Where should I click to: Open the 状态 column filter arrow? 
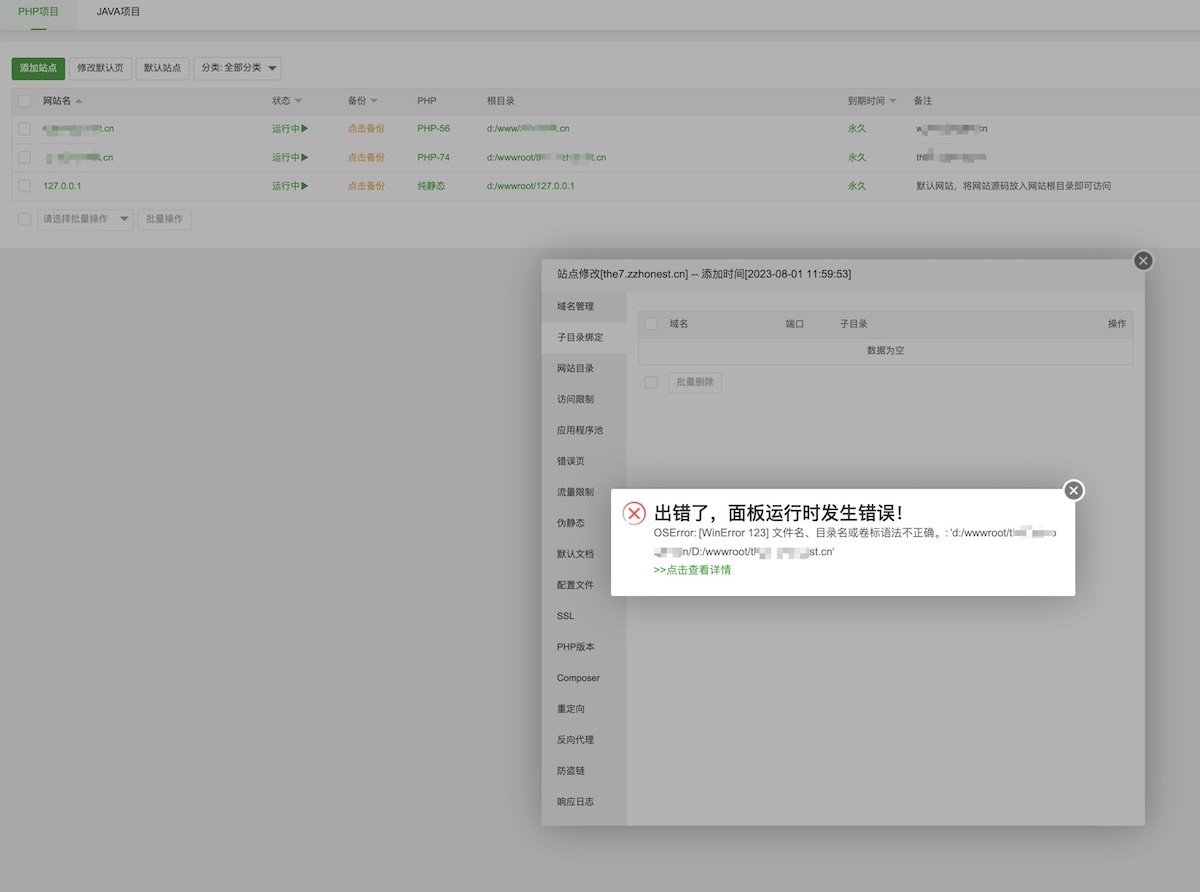298,101
